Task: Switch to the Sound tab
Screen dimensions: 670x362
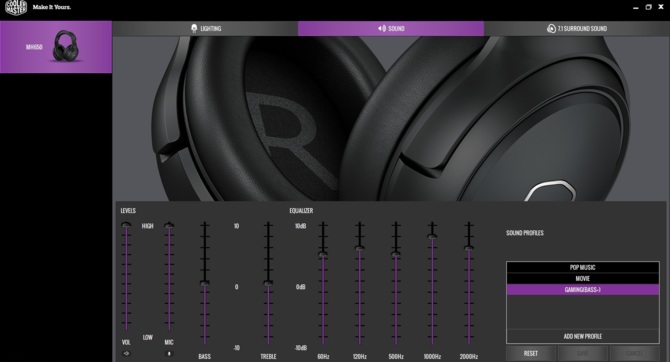Action: tap(391, 29)
